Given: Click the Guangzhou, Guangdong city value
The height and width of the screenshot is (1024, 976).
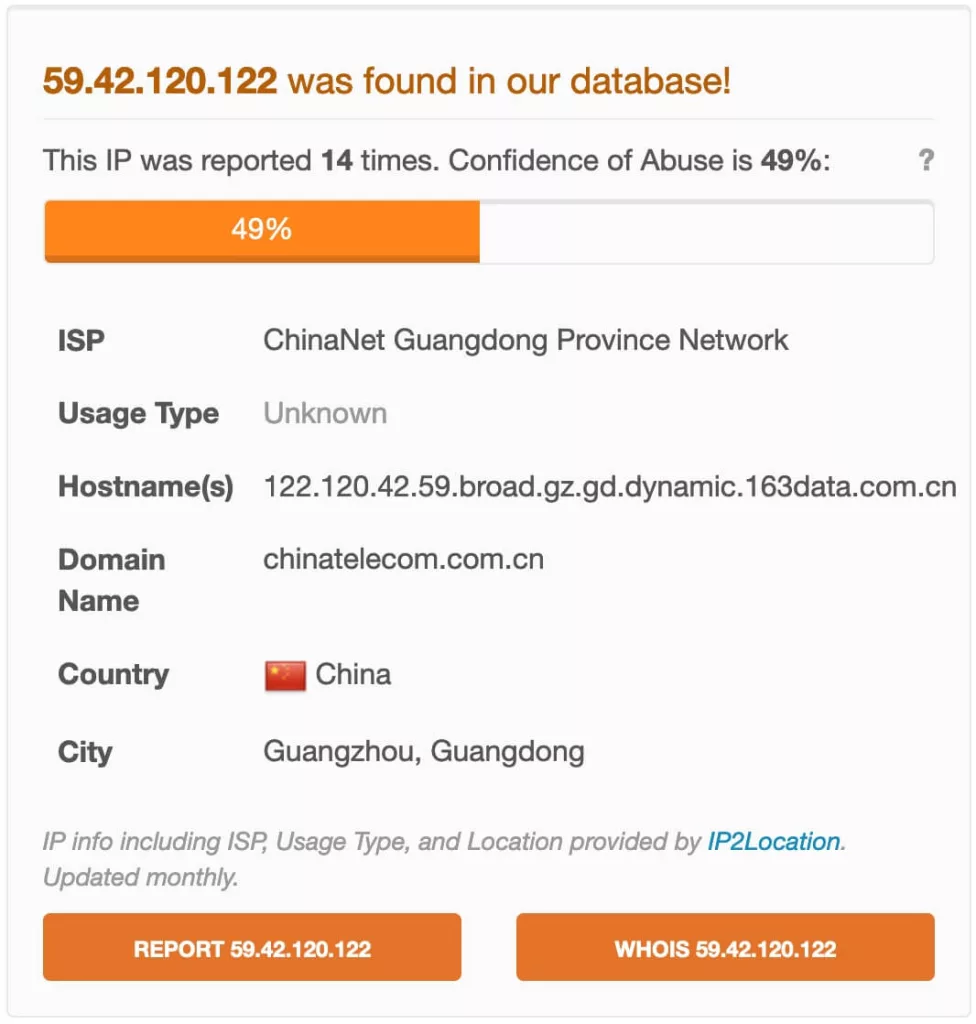Looking at the screenshot, I should point(423,752).
